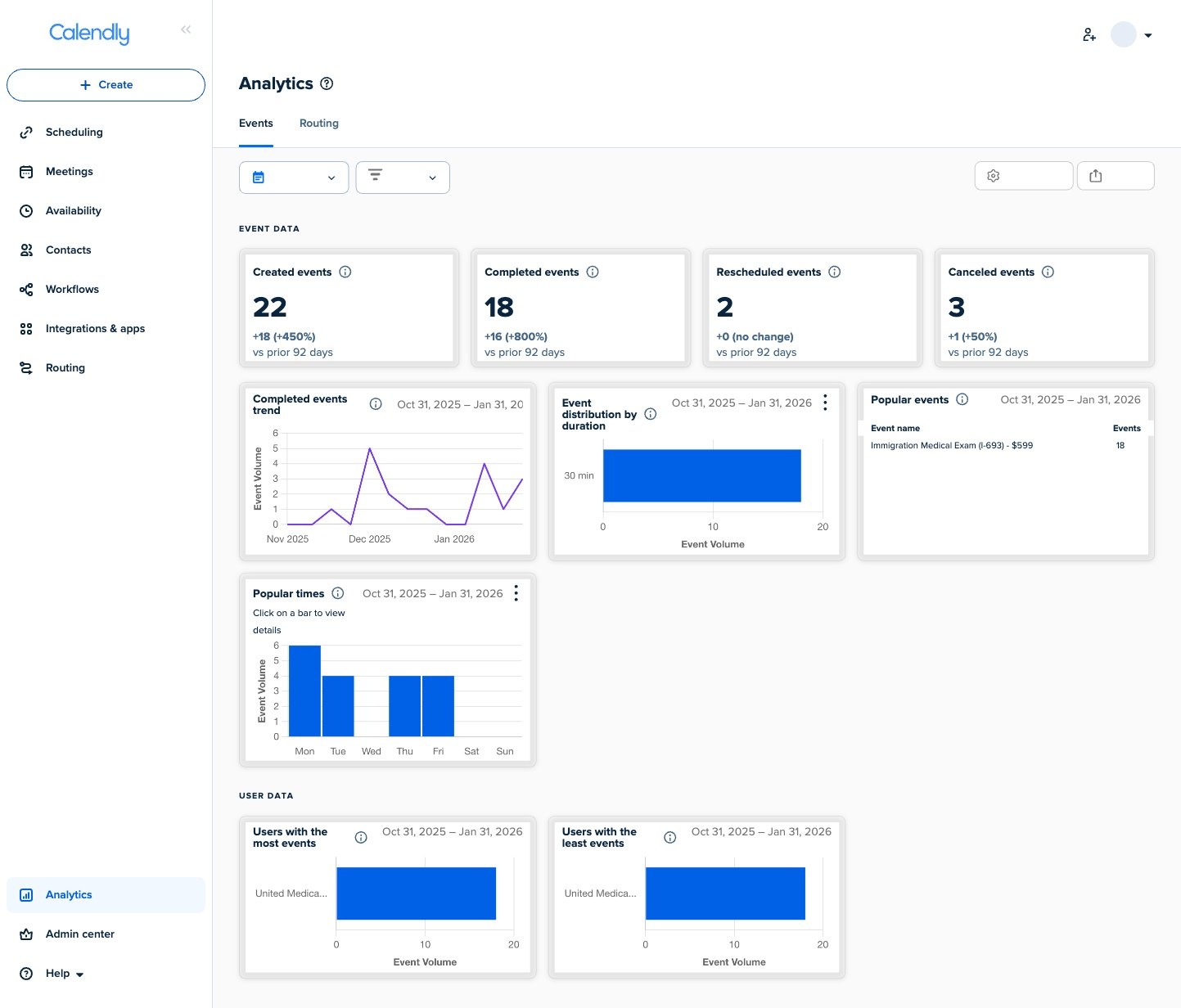Open the Popular times options menu
Image resolution: width=1181 pixels, height=1008 pixels.
point(516,592)
